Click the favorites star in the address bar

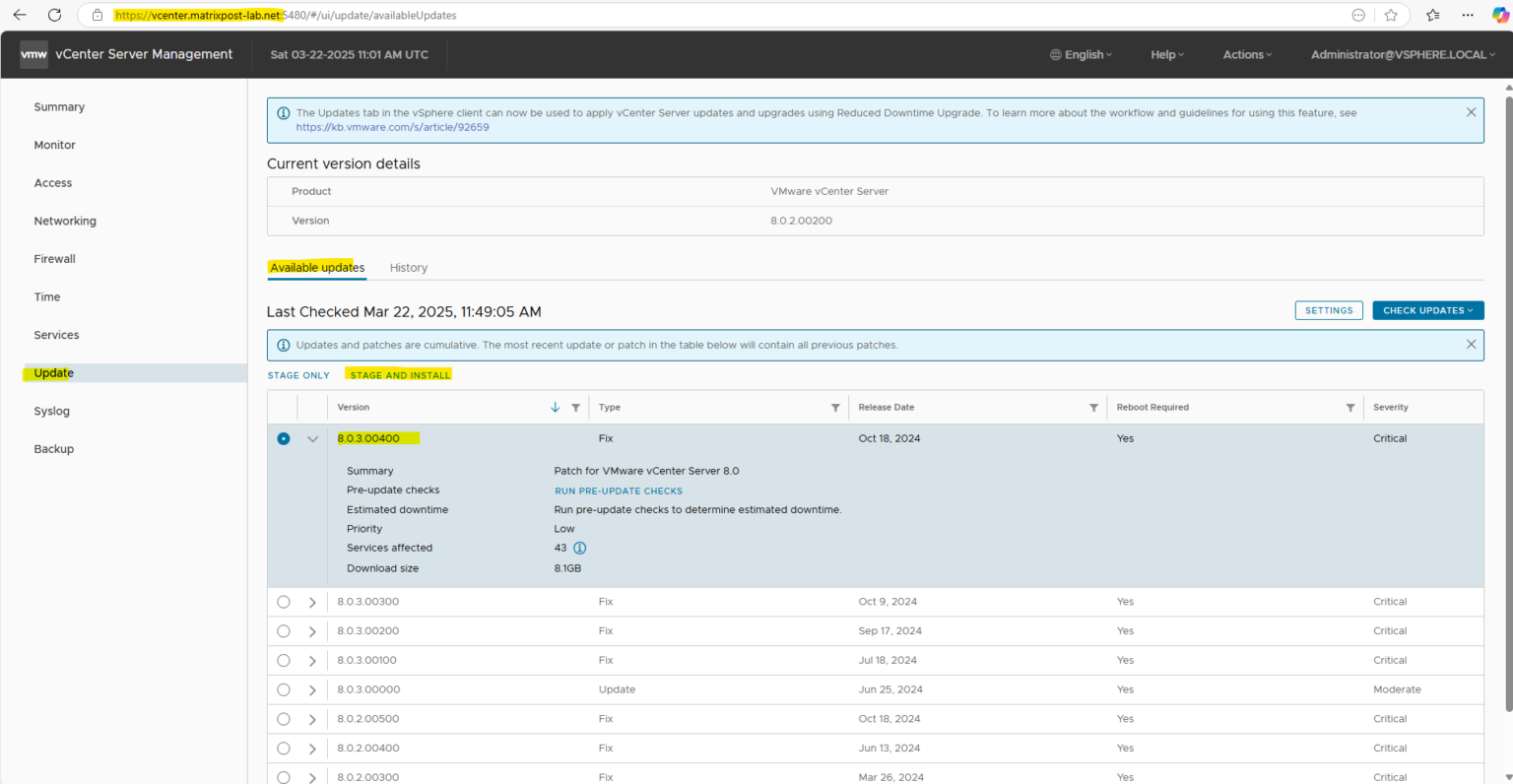click(x=1392, y=15)
